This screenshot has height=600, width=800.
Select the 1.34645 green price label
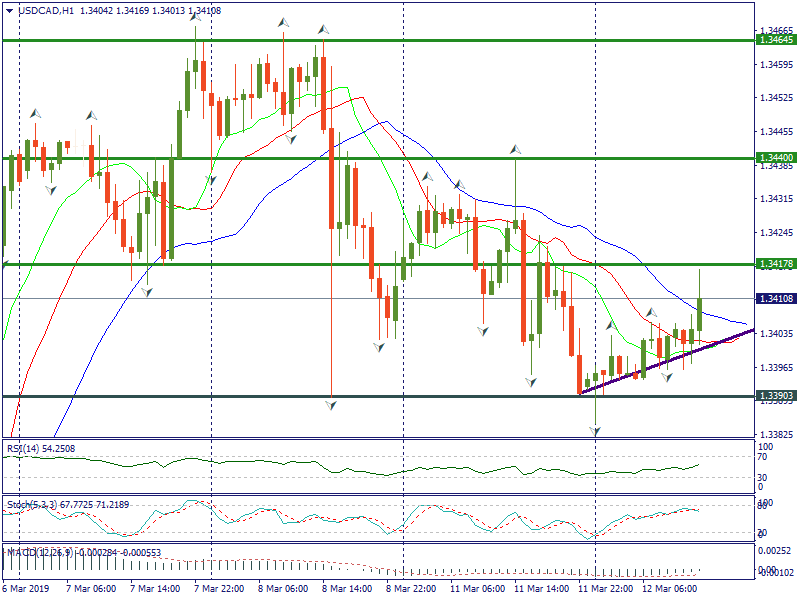click(x=777, y=40)
